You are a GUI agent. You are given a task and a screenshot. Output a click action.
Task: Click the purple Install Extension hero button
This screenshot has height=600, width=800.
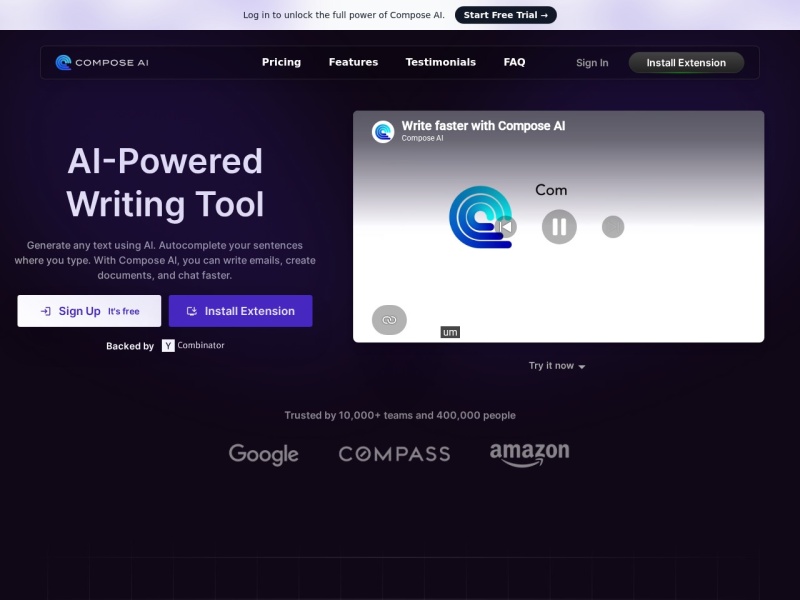(240, 311)
